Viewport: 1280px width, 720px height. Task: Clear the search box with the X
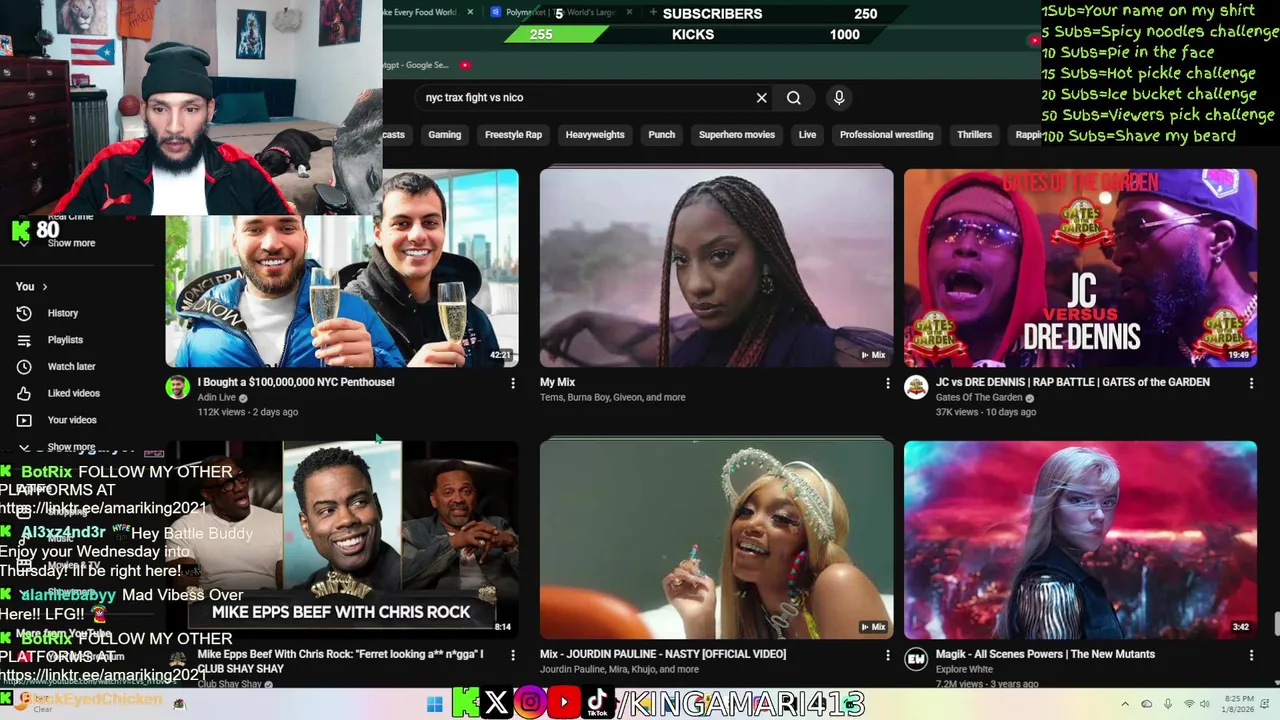point(761,98)
